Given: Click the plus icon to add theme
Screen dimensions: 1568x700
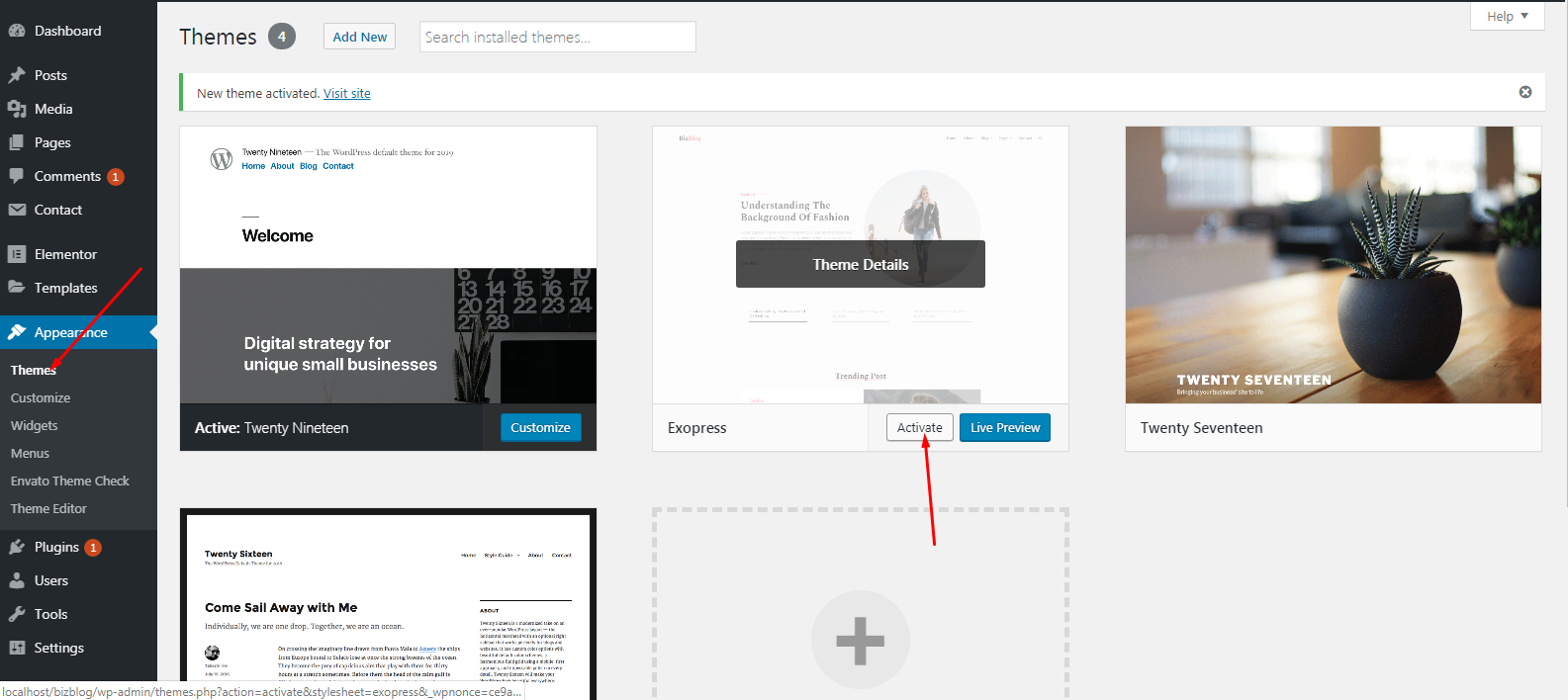Looking at the screenshot, I should pos(861,640).
